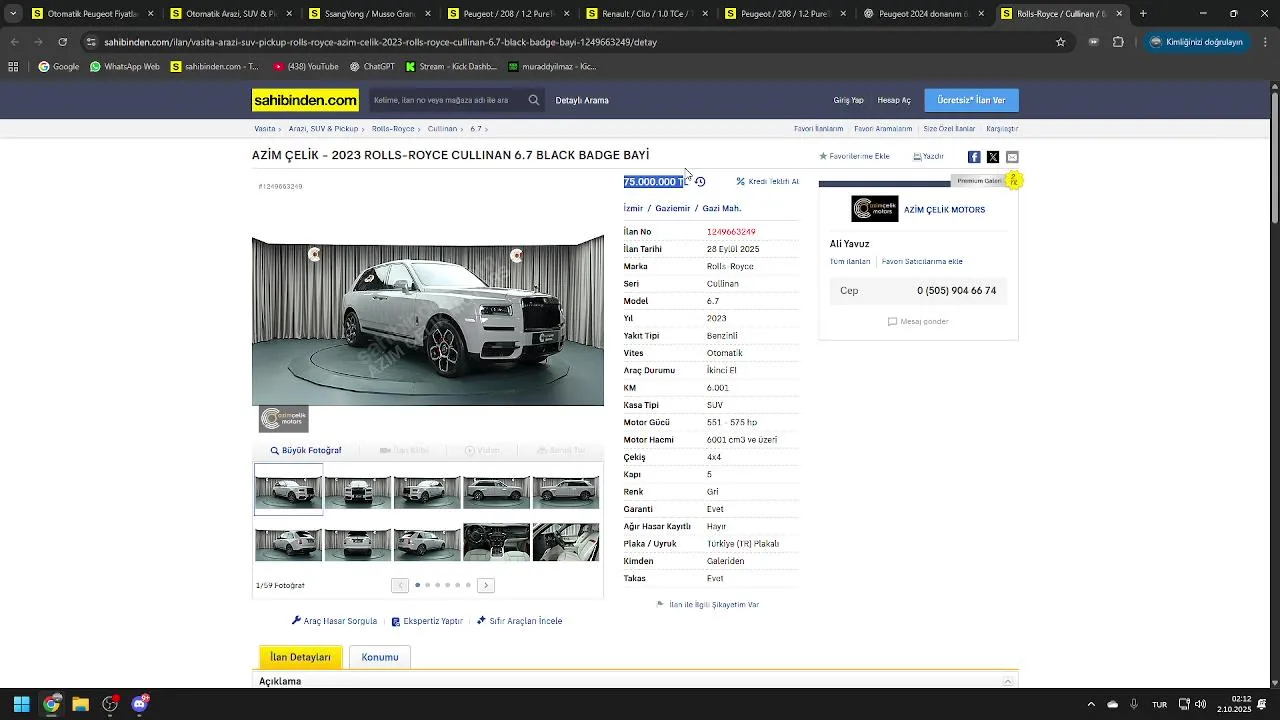Click the site search input field
This screenshot has height=720, width=1280.
447,100
